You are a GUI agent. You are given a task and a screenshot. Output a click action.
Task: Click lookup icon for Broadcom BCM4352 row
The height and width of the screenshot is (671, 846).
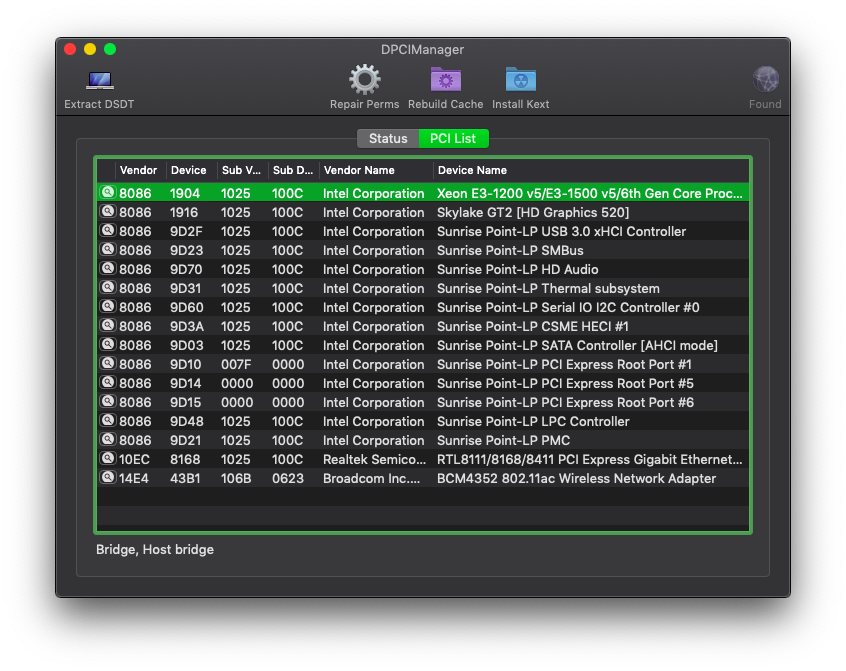coord(108,477)
